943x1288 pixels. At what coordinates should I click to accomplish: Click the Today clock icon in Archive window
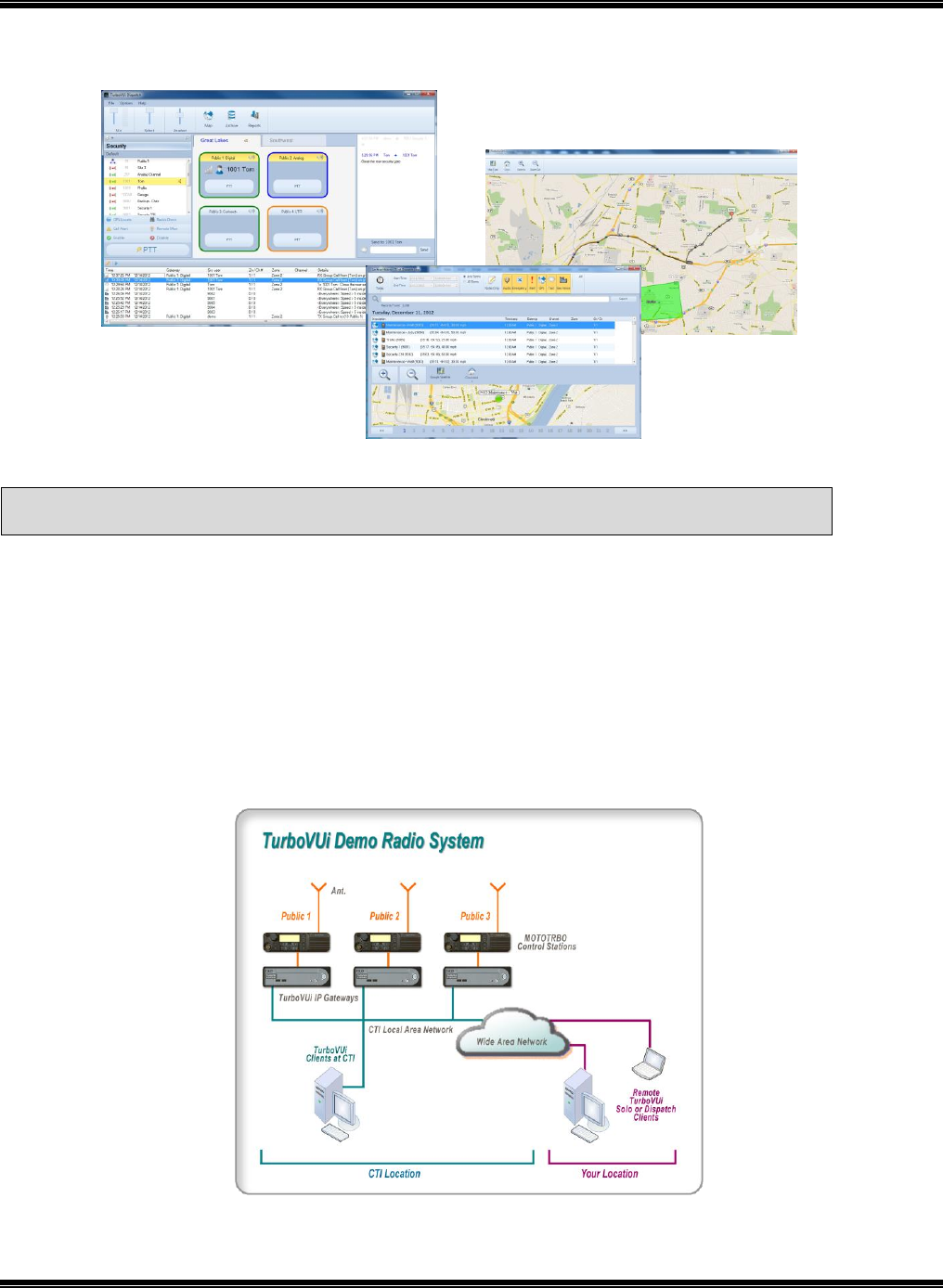pyautogui.click(x=380, y=280)
